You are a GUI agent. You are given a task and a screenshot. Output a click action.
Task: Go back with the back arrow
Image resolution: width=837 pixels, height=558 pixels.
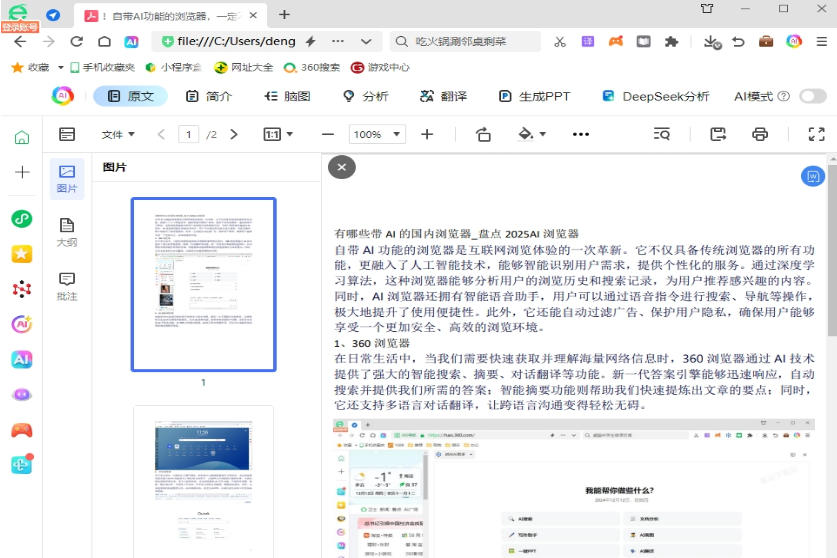coord(20,42)
